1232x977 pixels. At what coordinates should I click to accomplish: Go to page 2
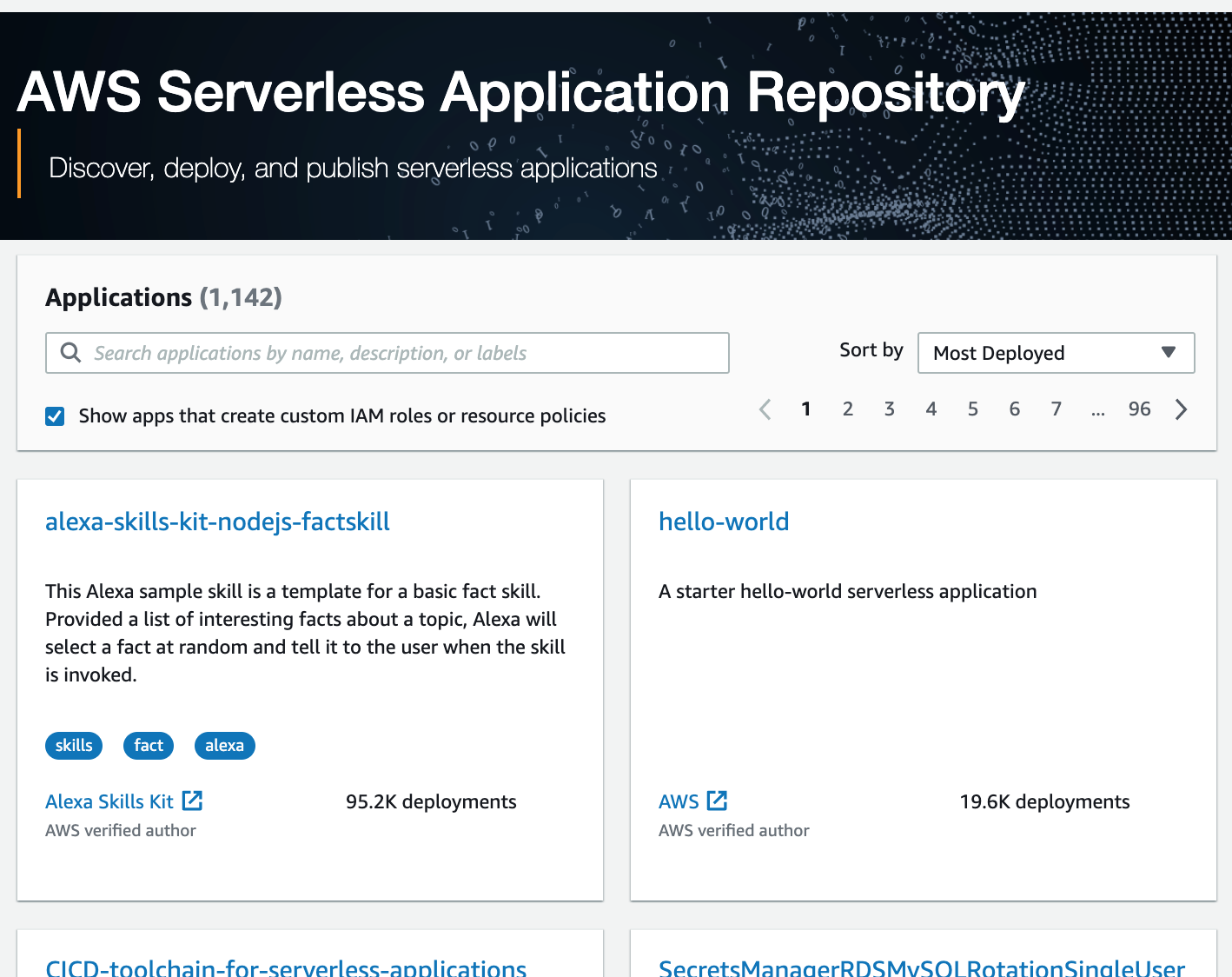click(848, 409)
